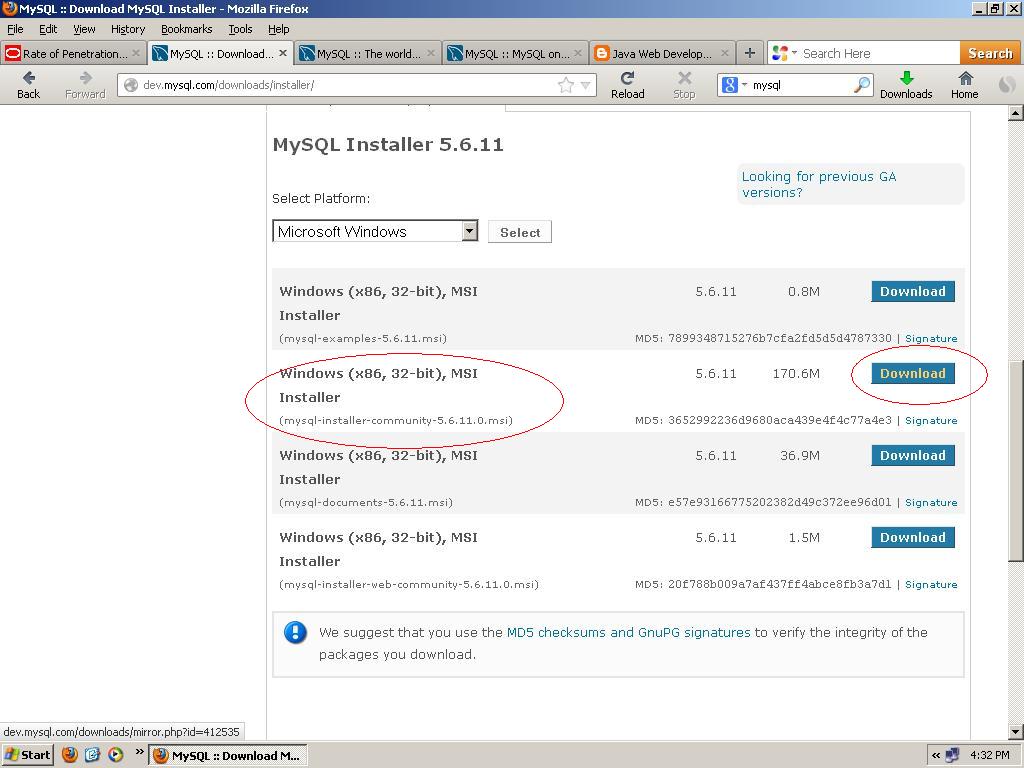
Task: Switch to MySQL :: The world tab
Action: pos(368,54)
